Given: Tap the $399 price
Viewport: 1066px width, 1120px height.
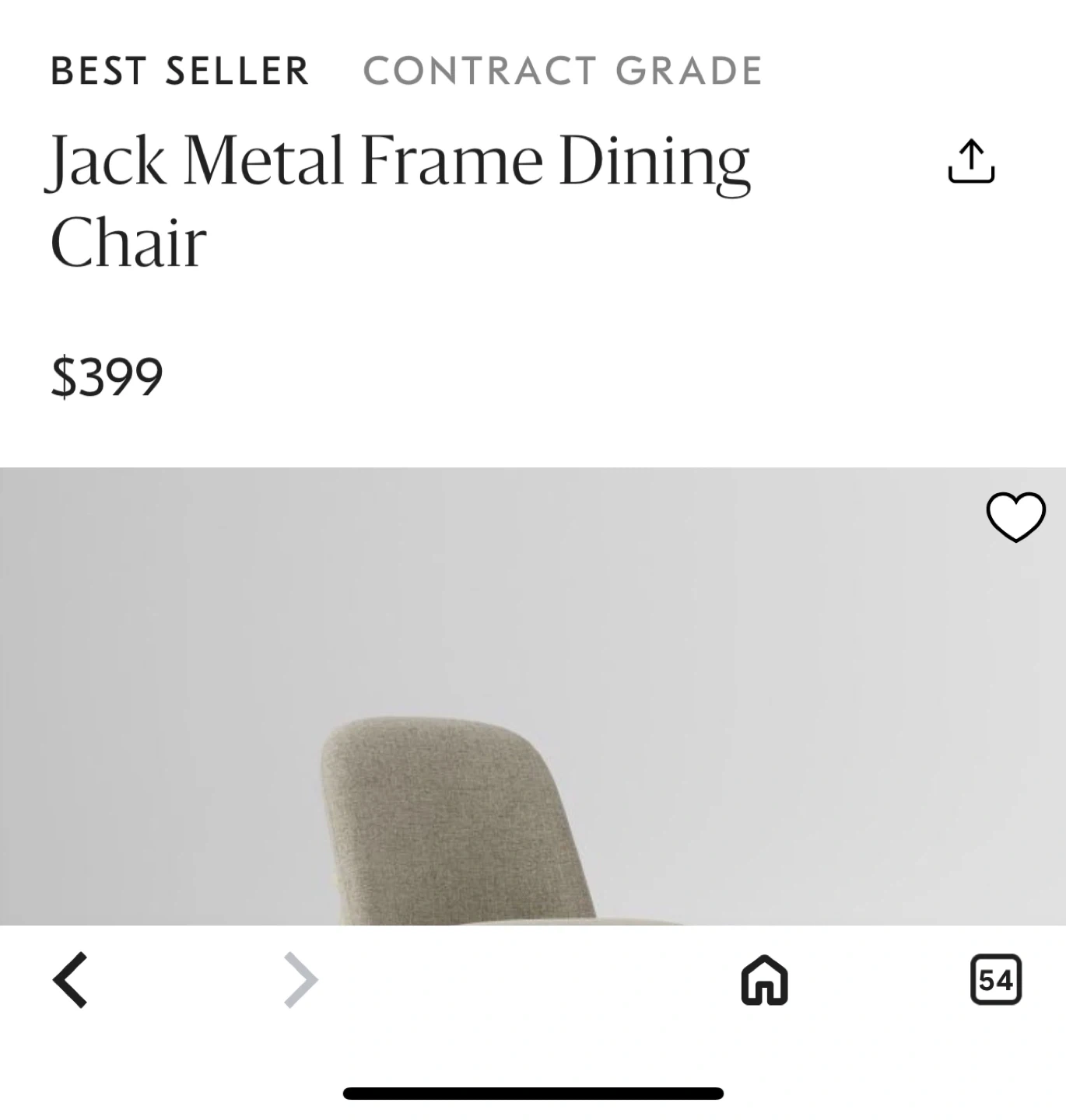Looking at the screenshot, I should point(107,377).
